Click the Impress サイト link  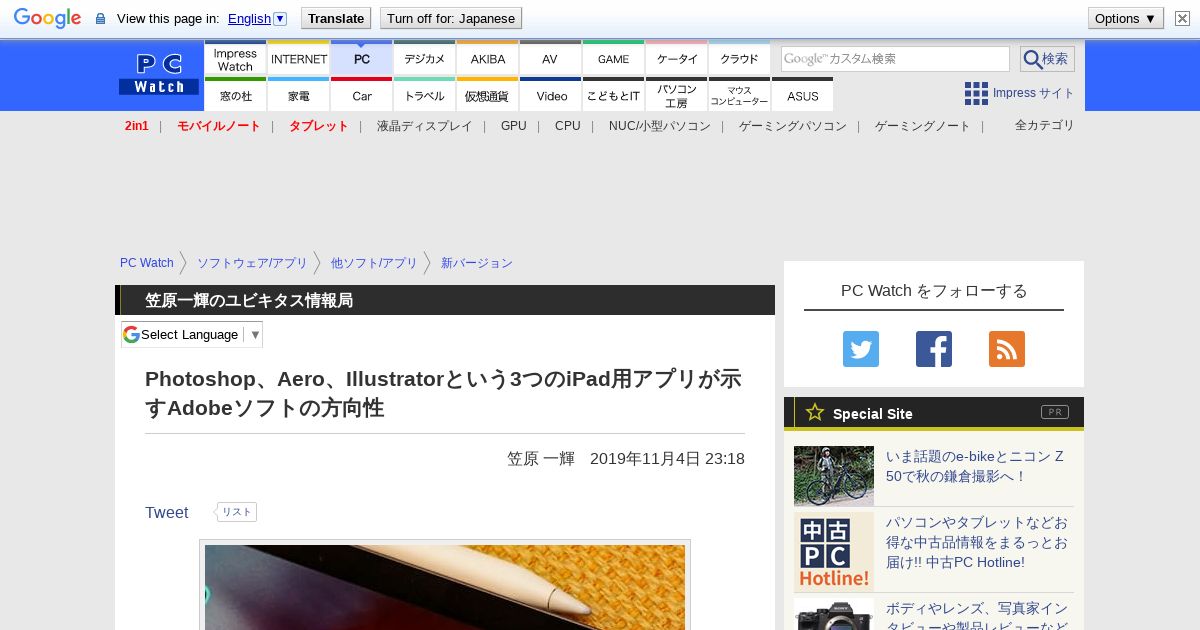(x=1034, y=93)
